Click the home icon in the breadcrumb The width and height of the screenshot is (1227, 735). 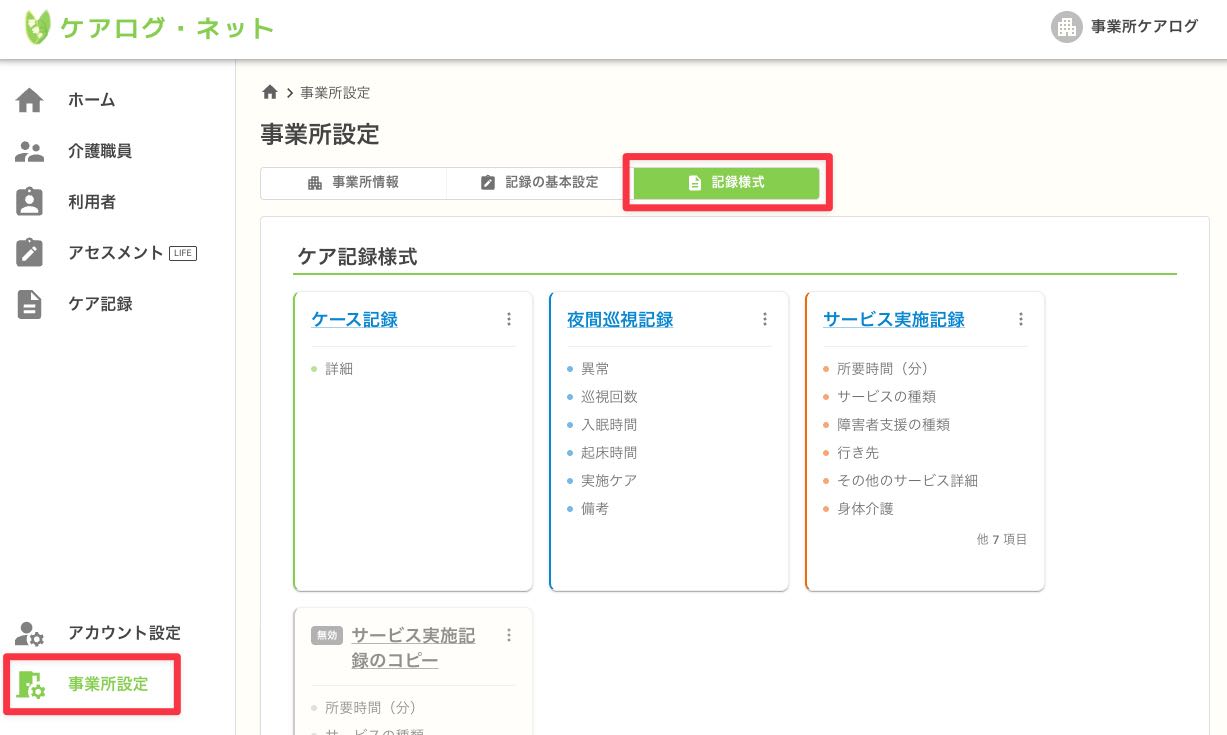coord(270,92)
